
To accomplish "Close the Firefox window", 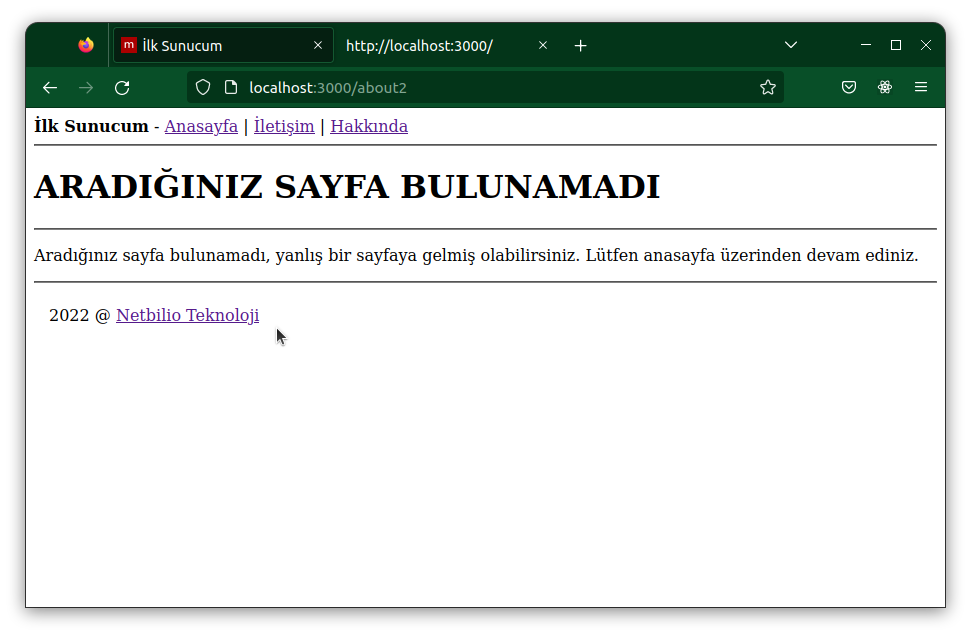I will 926,45.
